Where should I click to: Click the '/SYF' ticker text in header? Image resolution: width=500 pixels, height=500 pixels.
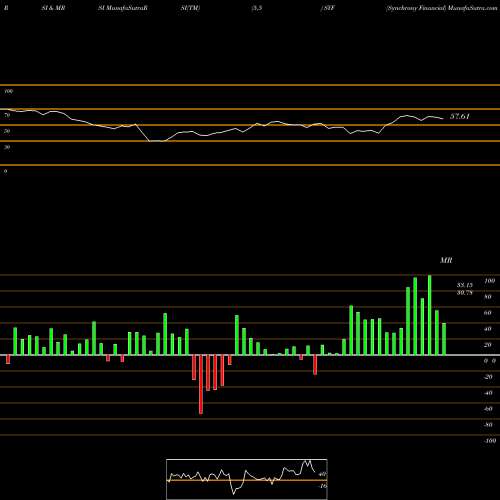[x=328, y=8]
